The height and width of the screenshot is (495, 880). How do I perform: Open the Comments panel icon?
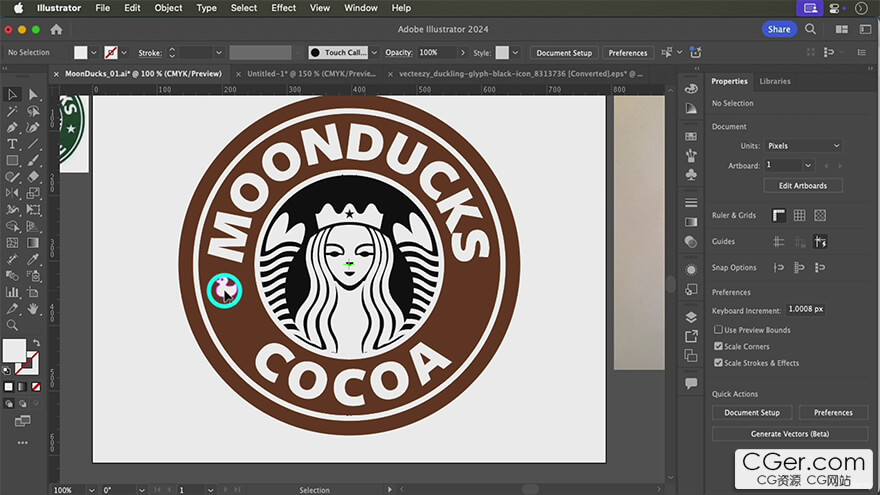(691, 383)
